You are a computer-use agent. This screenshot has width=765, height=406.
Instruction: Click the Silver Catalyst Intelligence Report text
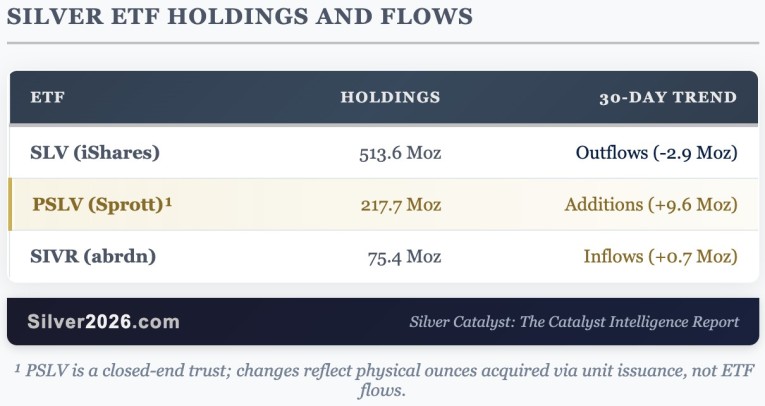574,322
